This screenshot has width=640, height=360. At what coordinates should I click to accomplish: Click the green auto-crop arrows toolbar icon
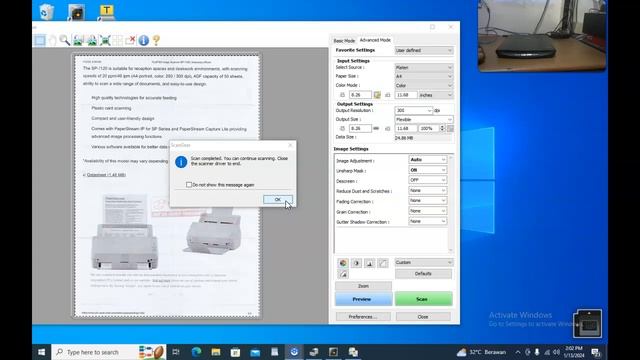(105, 40)
